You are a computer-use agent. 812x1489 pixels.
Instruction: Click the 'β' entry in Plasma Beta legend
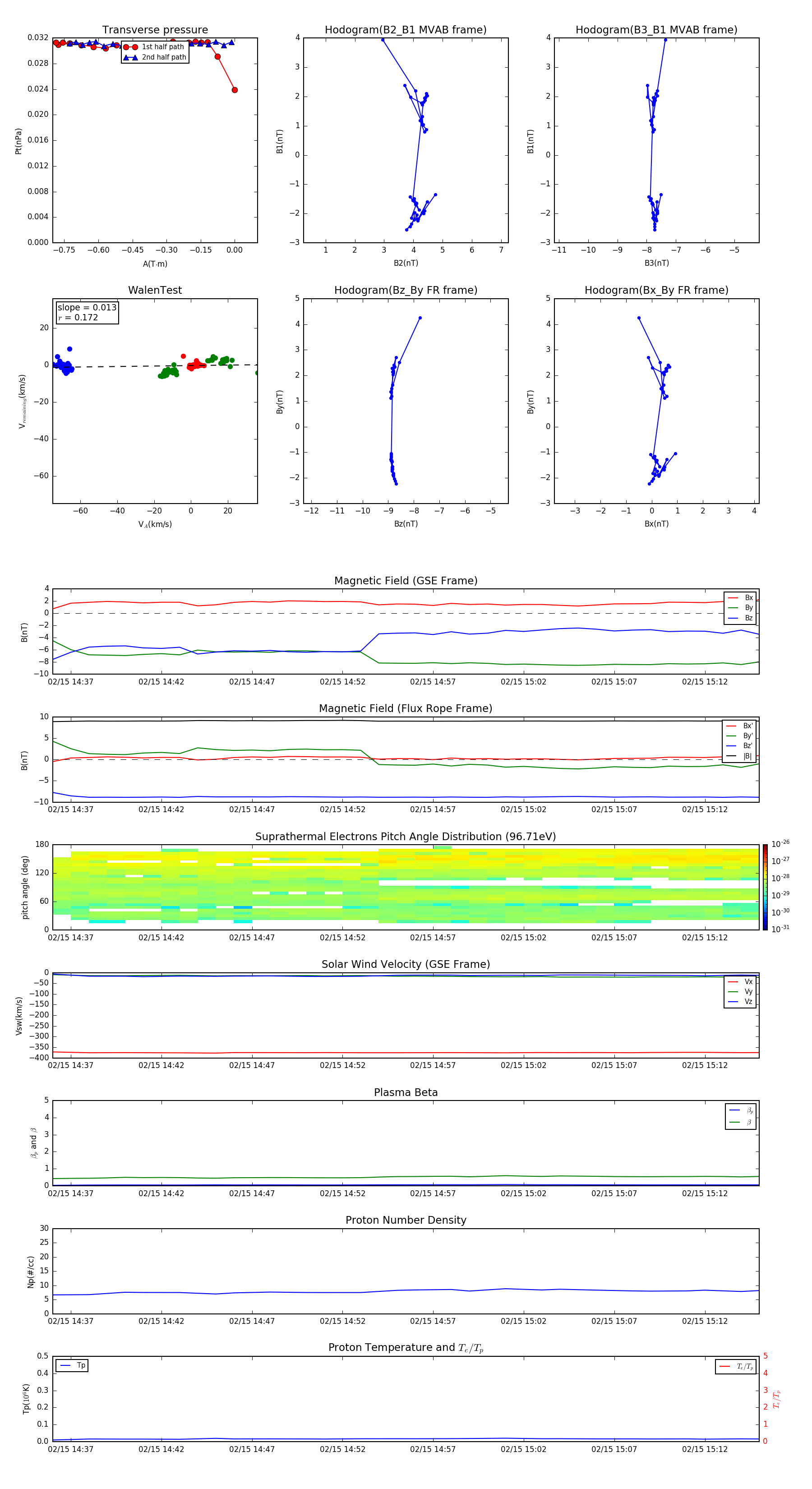click(x=741, y=1122)
